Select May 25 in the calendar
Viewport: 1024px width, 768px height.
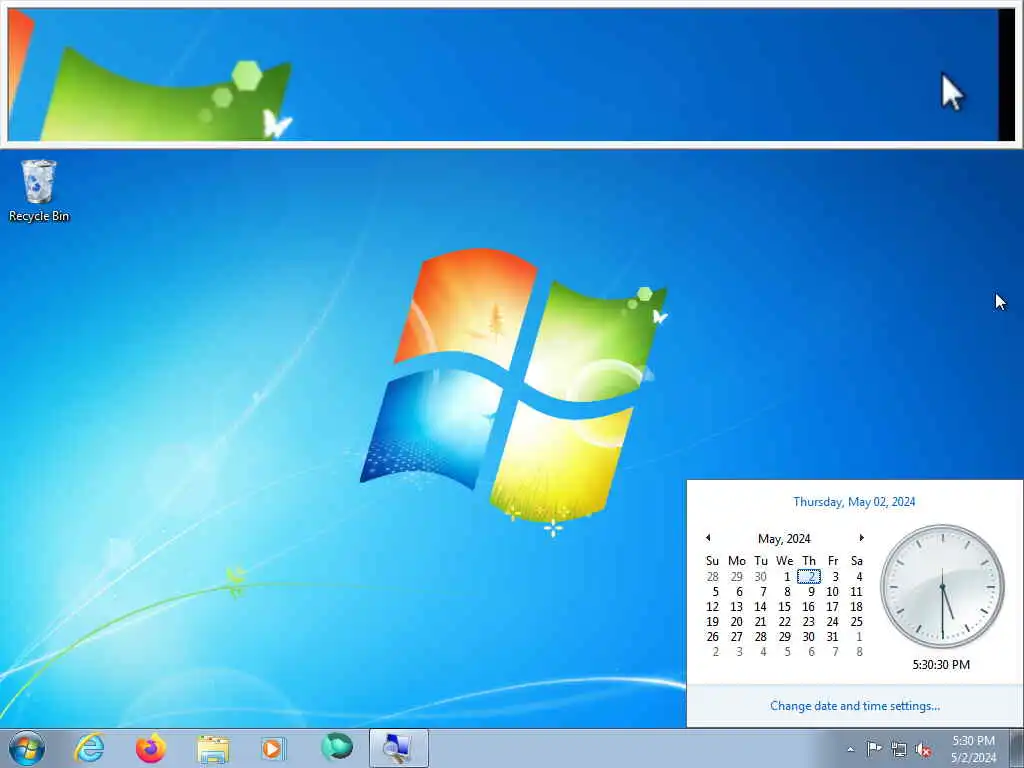point(856,622)
